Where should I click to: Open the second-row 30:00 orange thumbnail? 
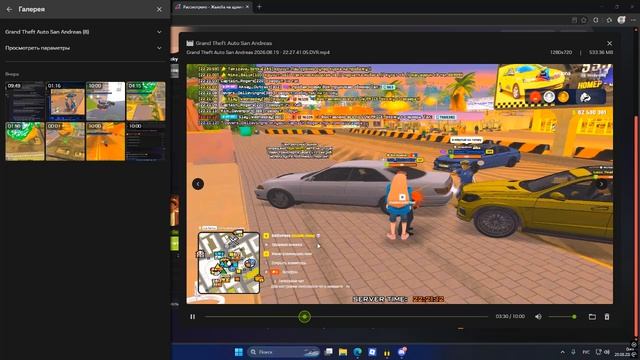coord(106,141)
